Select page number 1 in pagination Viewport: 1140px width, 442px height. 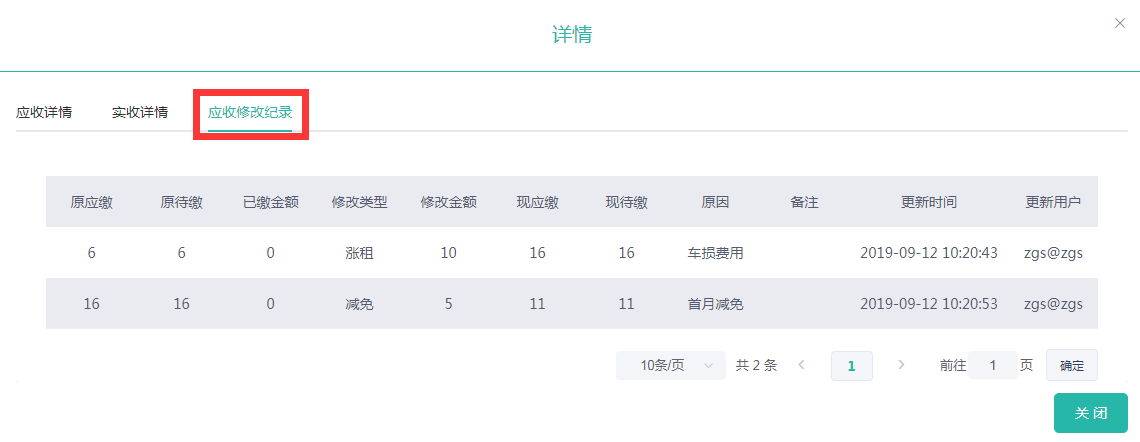point(851,366)
